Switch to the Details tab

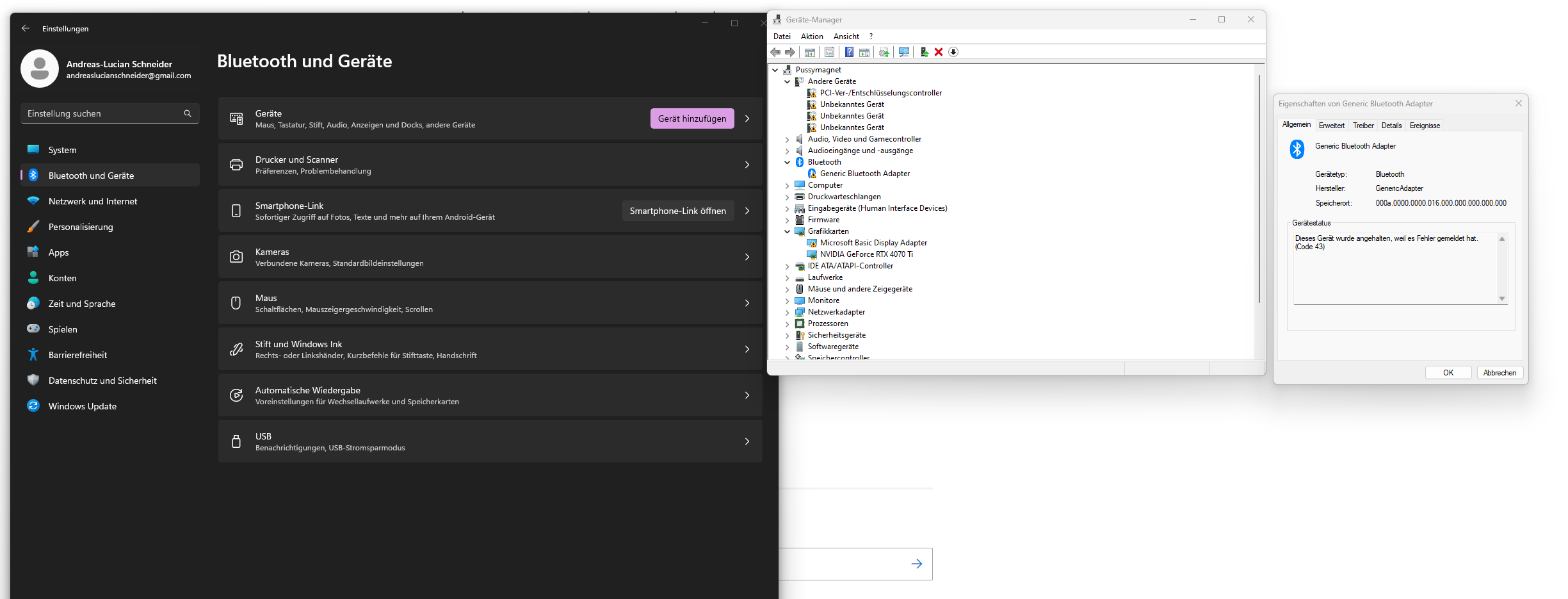click(x=1391, y=126)
